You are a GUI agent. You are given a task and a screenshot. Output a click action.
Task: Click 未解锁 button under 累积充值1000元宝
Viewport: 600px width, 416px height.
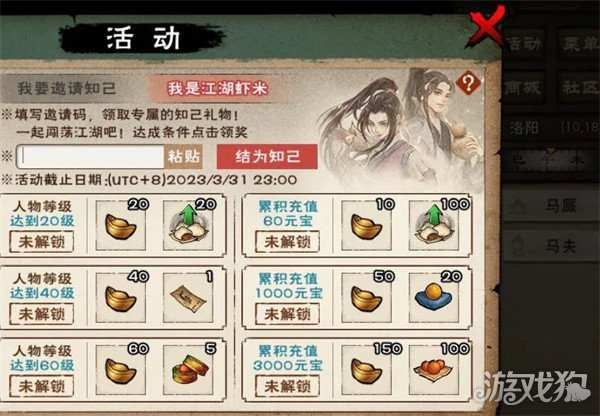pyautogui.click(x=287, y=314)
